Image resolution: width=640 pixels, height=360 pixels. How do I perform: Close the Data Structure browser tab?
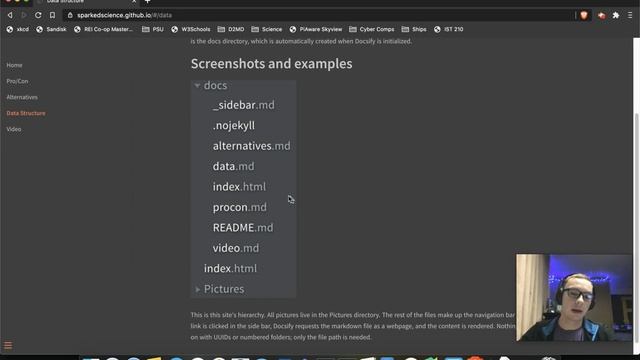click(x=134, y=2)
